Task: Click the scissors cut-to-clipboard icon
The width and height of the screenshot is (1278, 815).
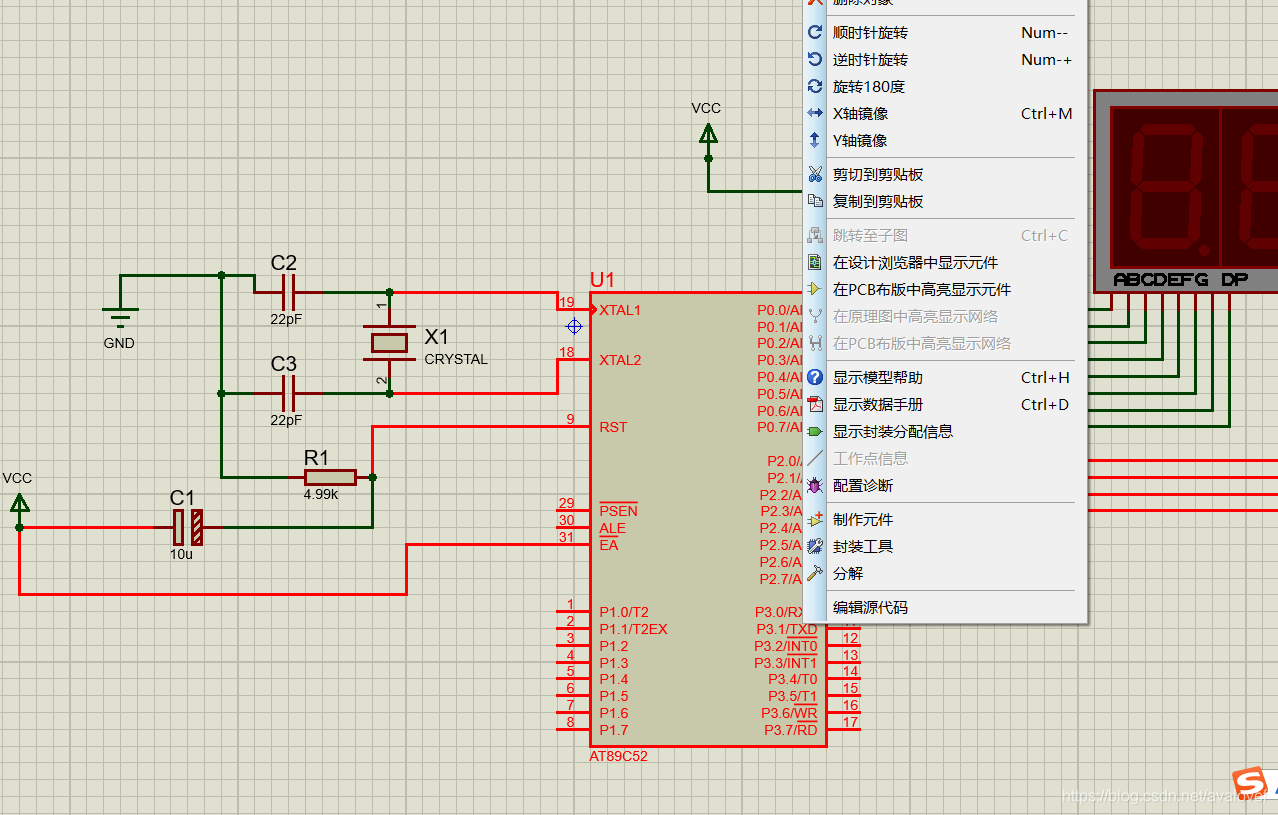Action: tap(815, 175)
